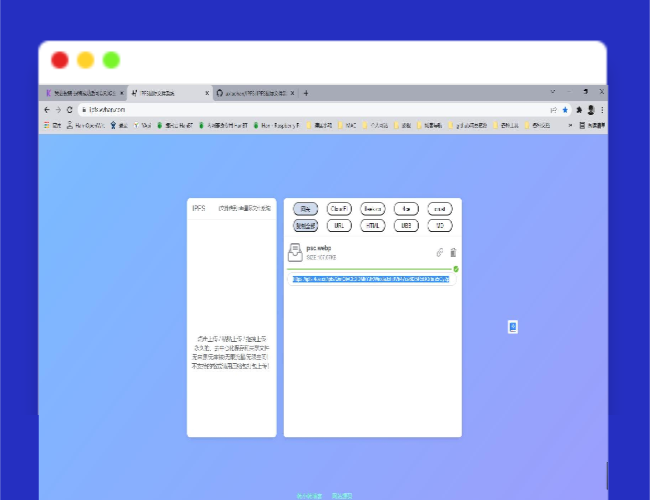Open a new tab with plus button

click(x=306, y=93)
